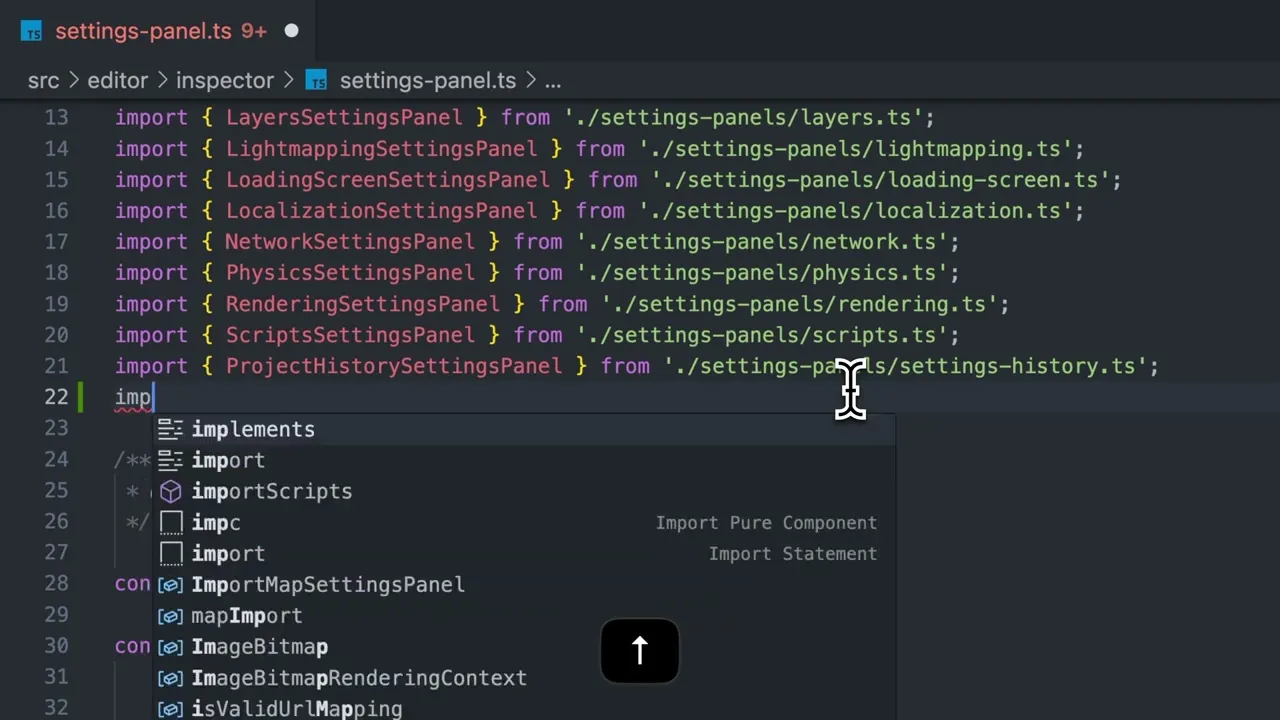Choose the 'ImageBitmapRenderingContext' suggestion

click(x=524, y=677)
